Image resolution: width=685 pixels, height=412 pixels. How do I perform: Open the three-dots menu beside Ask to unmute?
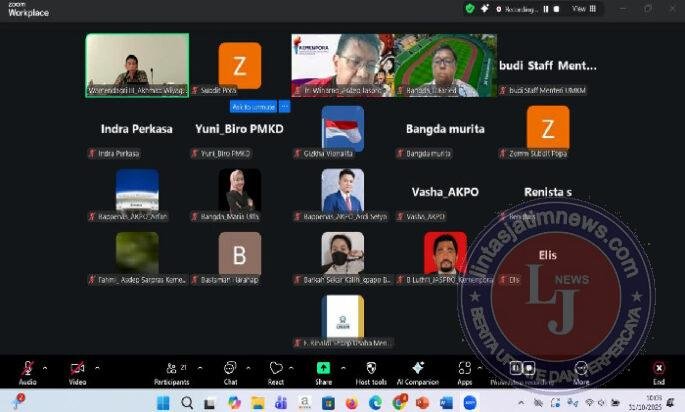(285, 106)
